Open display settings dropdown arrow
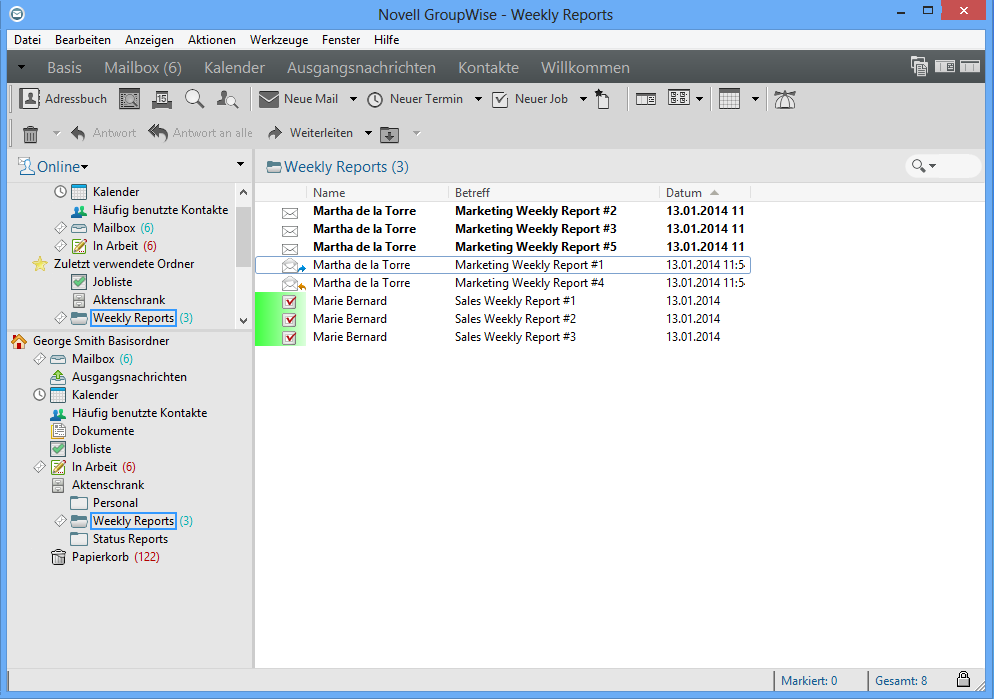This screenshot has height=699, width=994. (699, 99)
